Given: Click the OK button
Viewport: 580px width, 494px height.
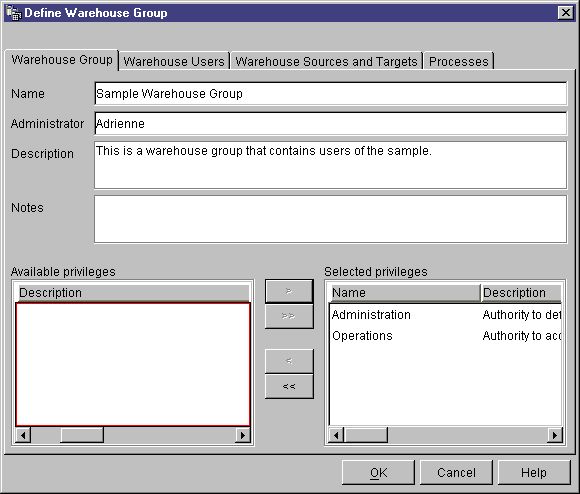Looking at the screenshot, I should 378,473.
